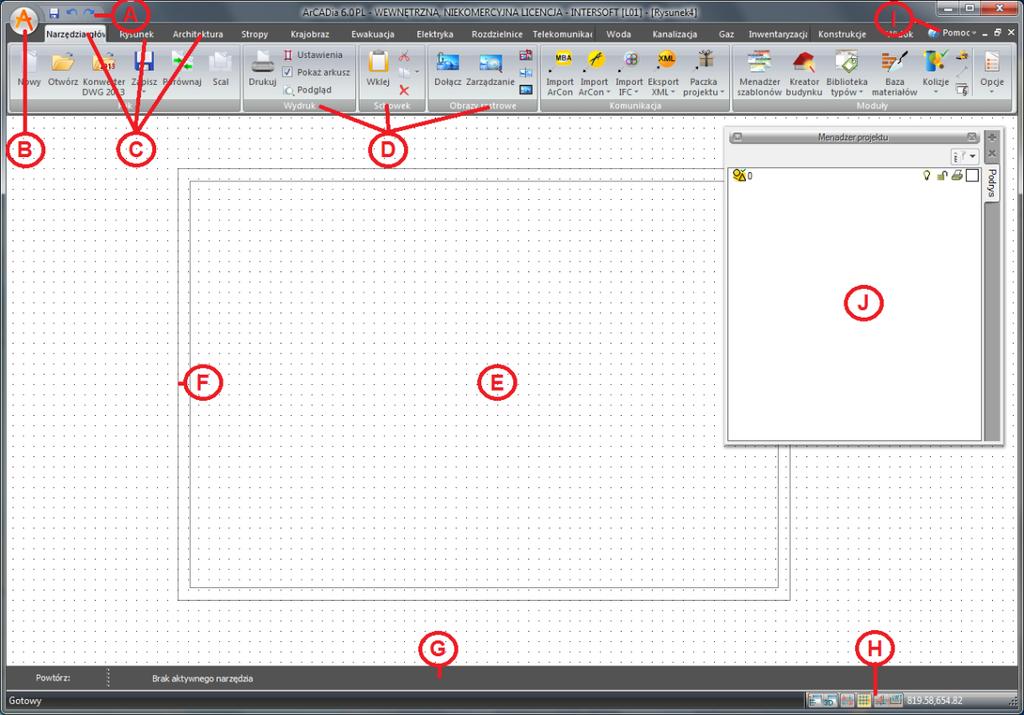The image size is (1024, 715).
Task: Click the small icon left of Menadżer projektu title
Action: [x=737, y=137]
